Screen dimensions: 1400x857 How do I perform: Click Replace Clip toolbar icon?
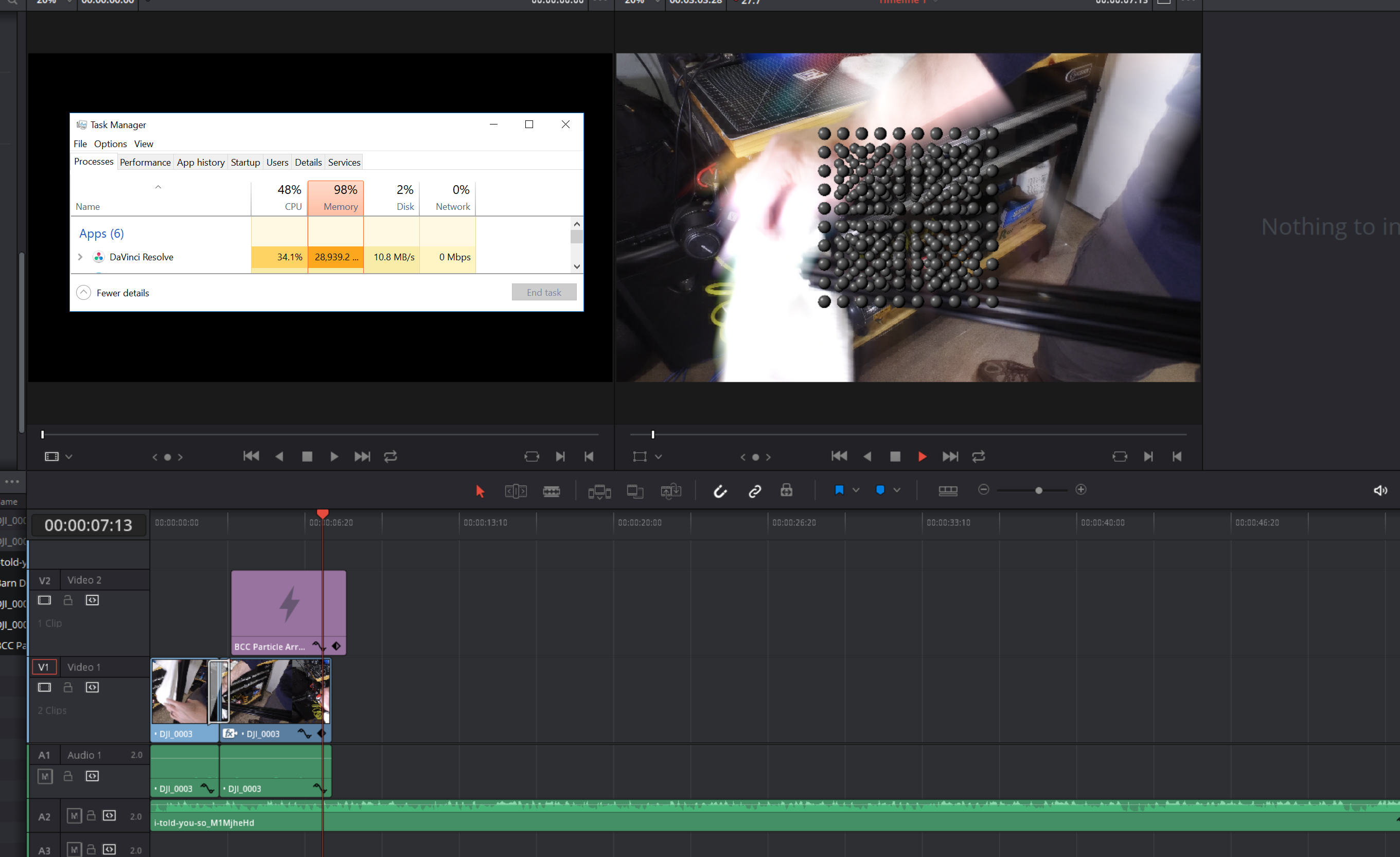pyautogui.click(x=671, y=491)
